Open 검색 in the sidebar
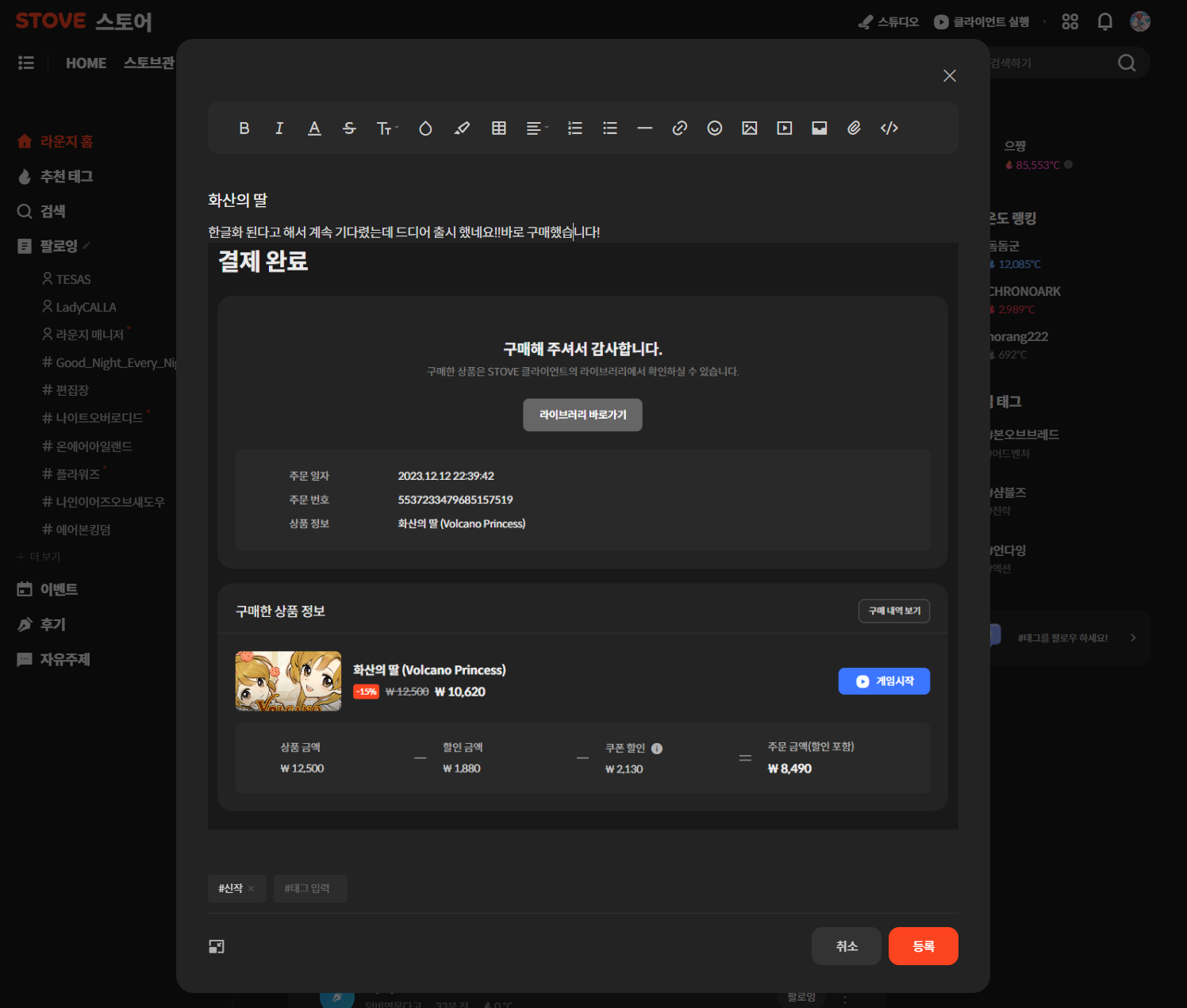The width and height of the screenshot is (1187, 1008). click(x=42, y=211)
